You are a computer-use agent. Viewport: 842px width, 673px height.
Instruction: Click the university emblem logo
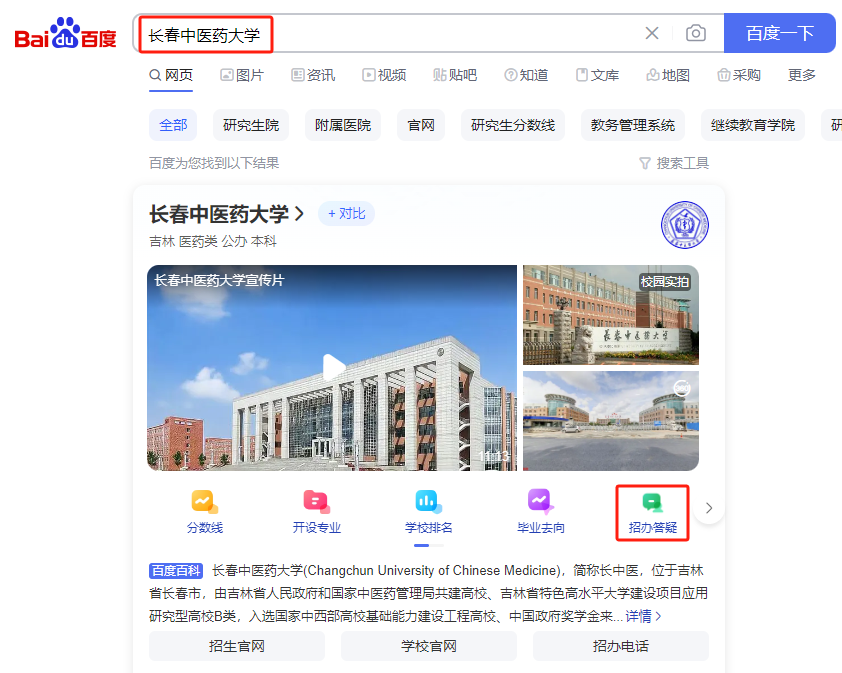[x=685, y=225]
